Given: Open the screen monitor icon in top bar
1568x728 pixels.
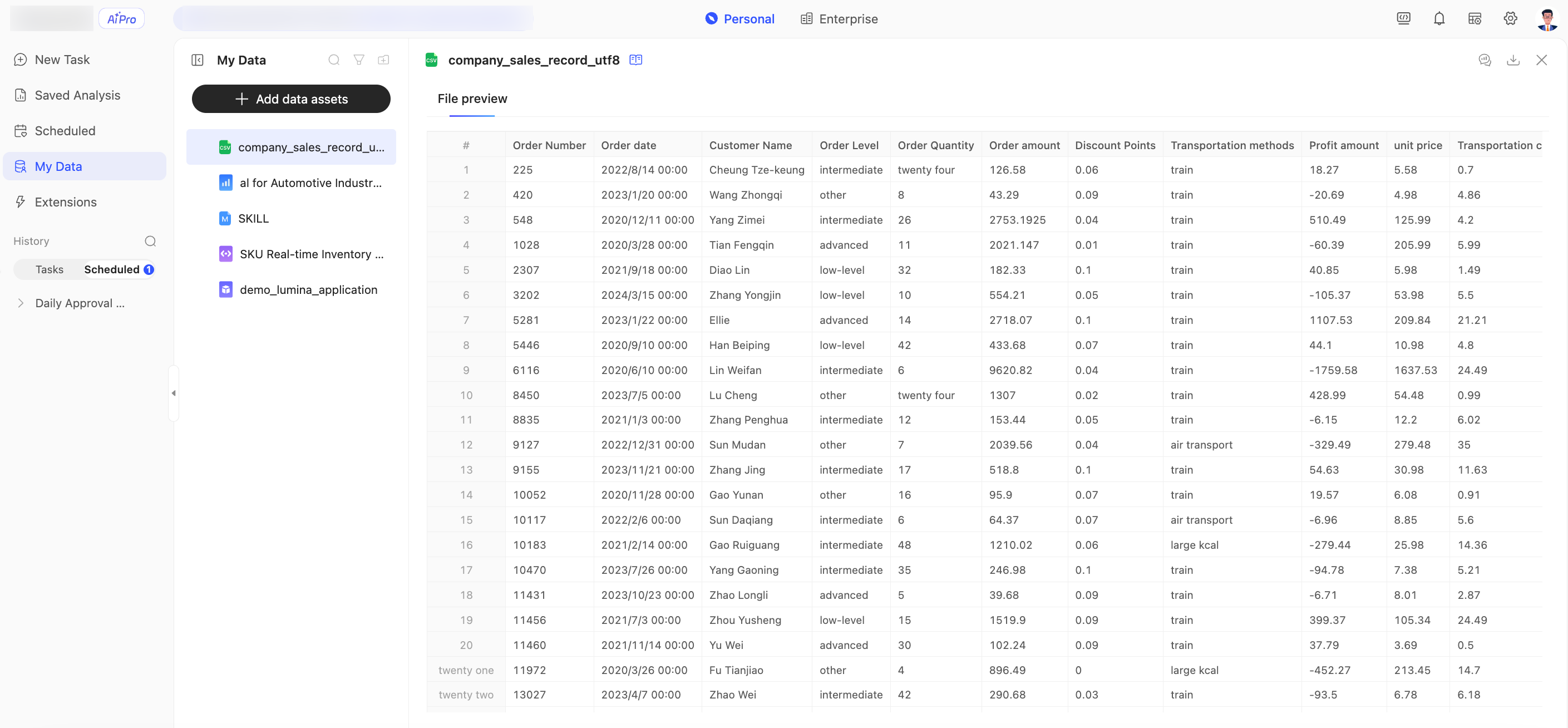Looking at the screenshot, I should [x=1403, y=18].
